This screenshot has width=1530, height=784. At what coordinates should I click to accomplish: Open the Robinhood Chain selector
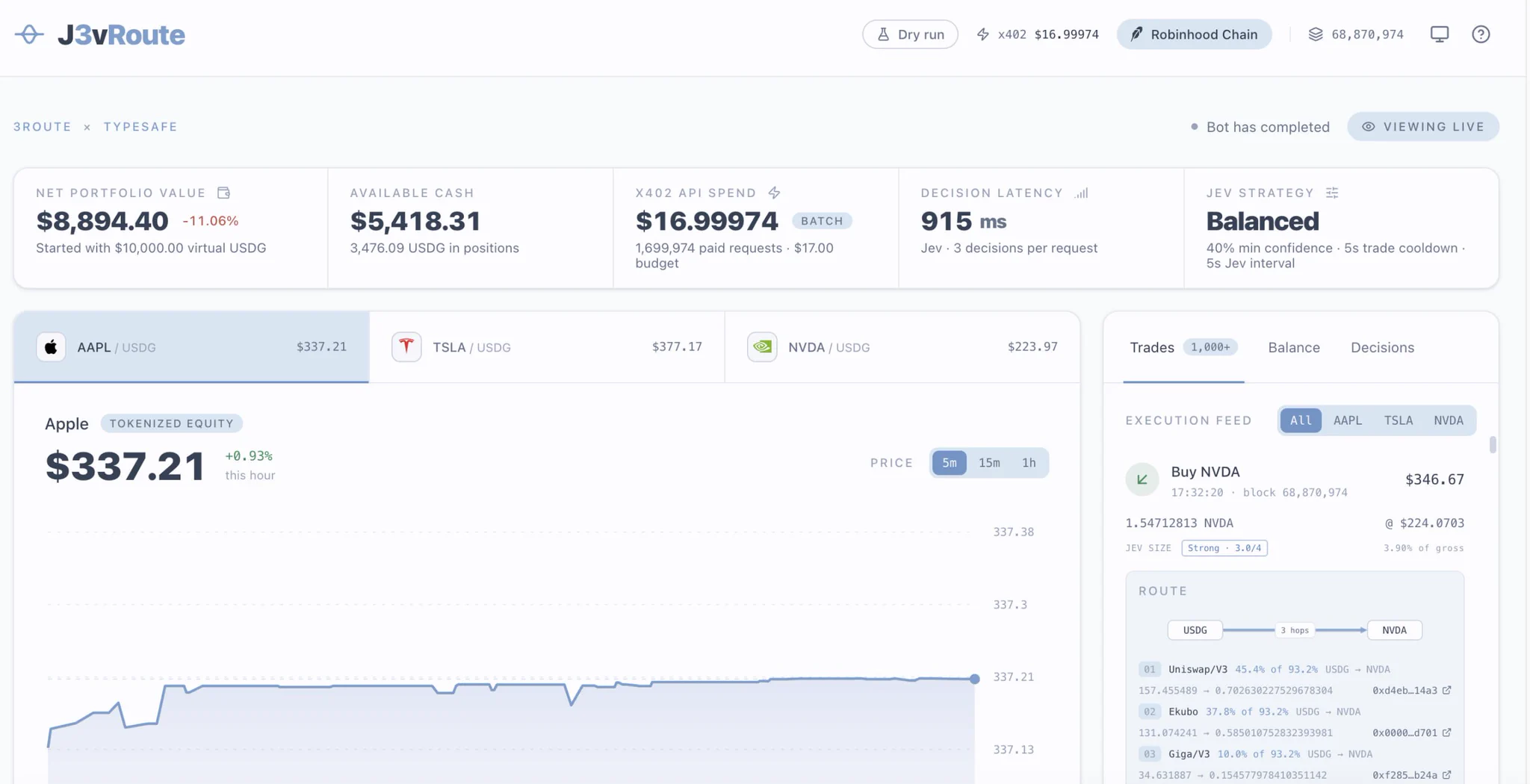tap(1194, 34)
